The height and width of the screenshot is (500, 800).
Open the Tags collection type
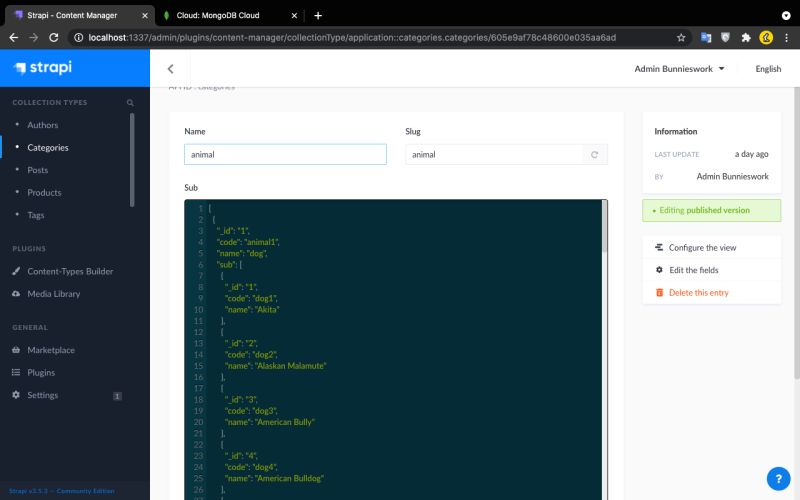click(36, 215)
